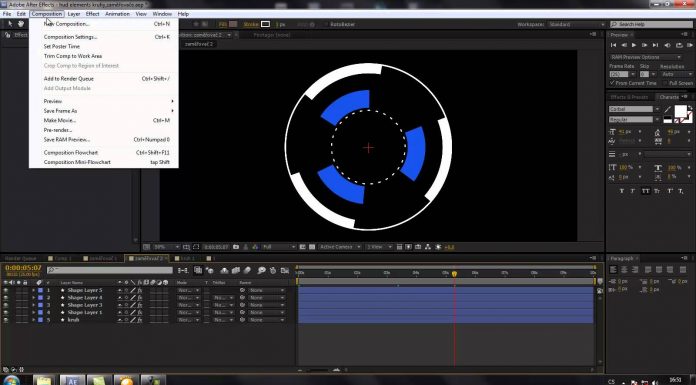
Task: Enable Frame Blending switch in timeline
Action: [236, 270]
